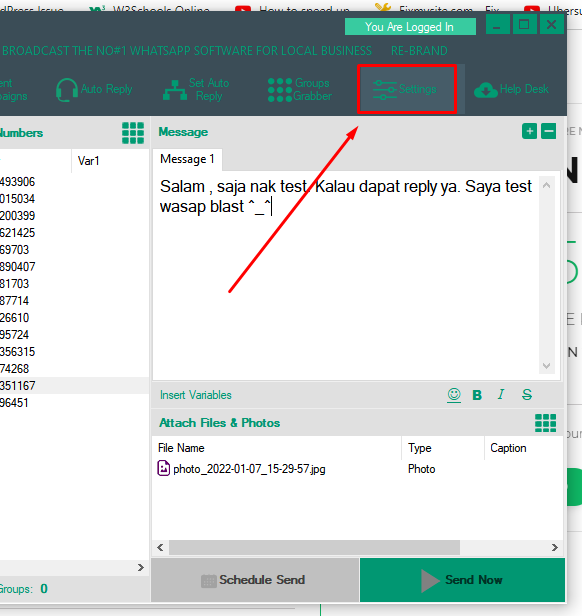Apply bold formatting B icon
Image resolution: width=582 pixels, height=616 pixels.
[x=477, y=395]
